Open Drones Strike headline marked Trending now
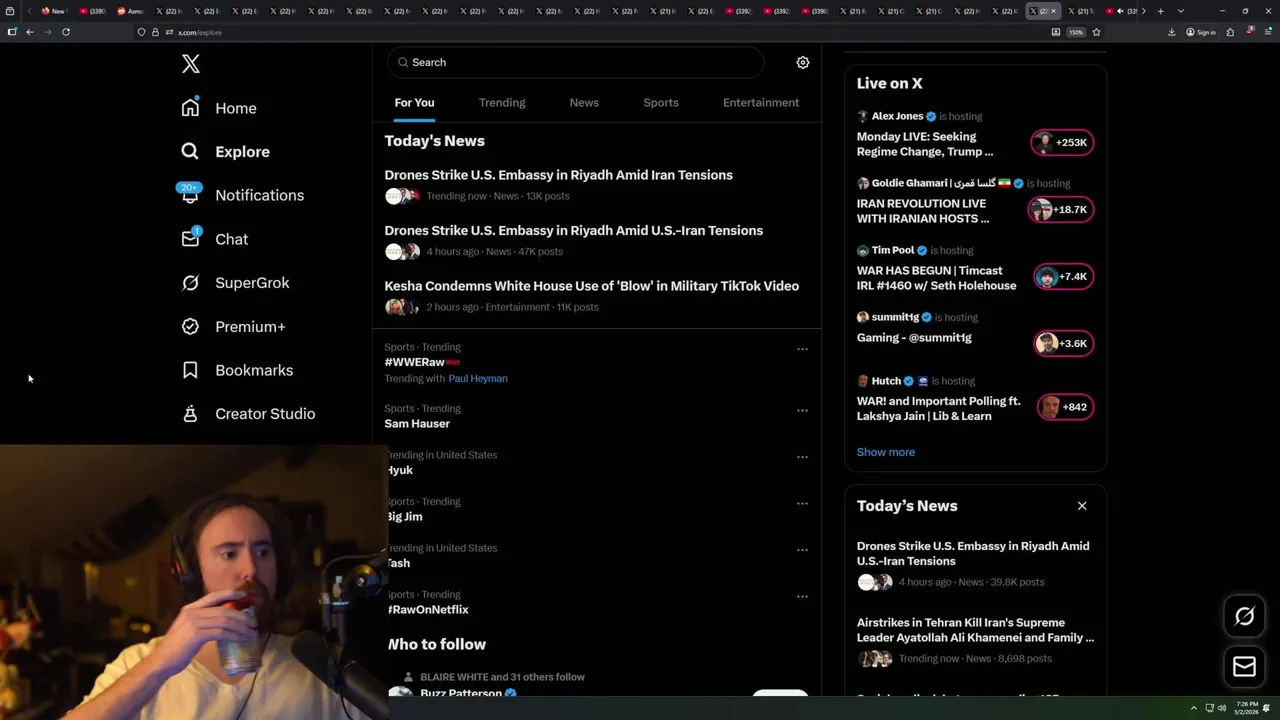The width and height of the screenshot is (1280, 720). [559, 175]
